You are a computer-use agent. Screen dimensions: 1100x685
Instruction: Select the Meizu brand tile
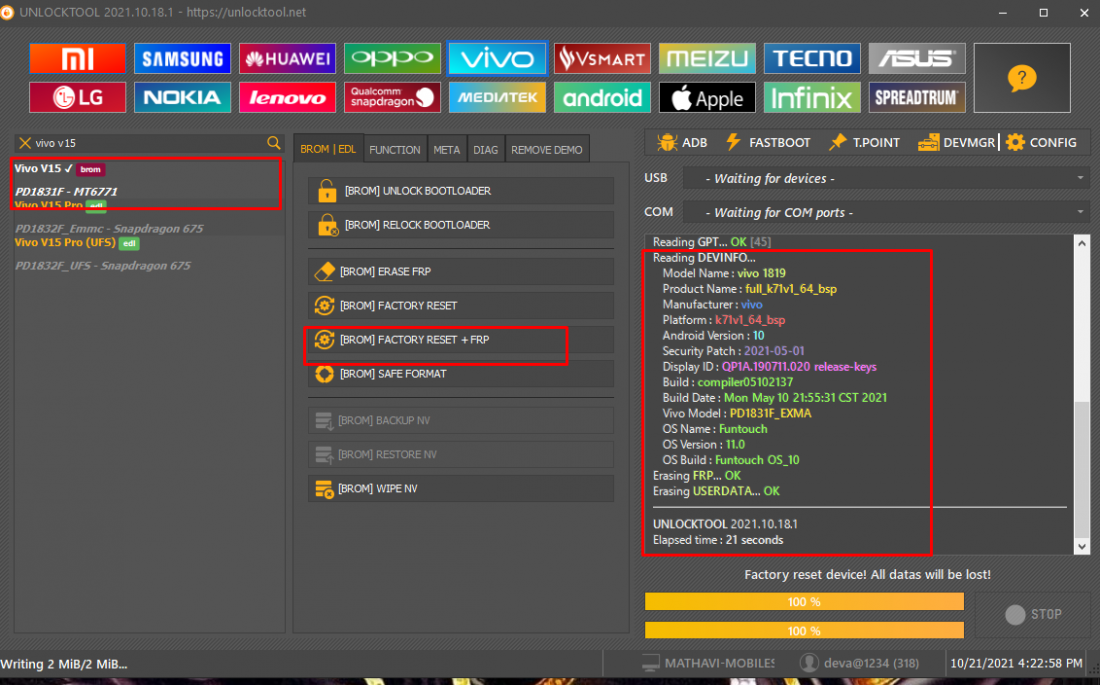coord(707,59)
